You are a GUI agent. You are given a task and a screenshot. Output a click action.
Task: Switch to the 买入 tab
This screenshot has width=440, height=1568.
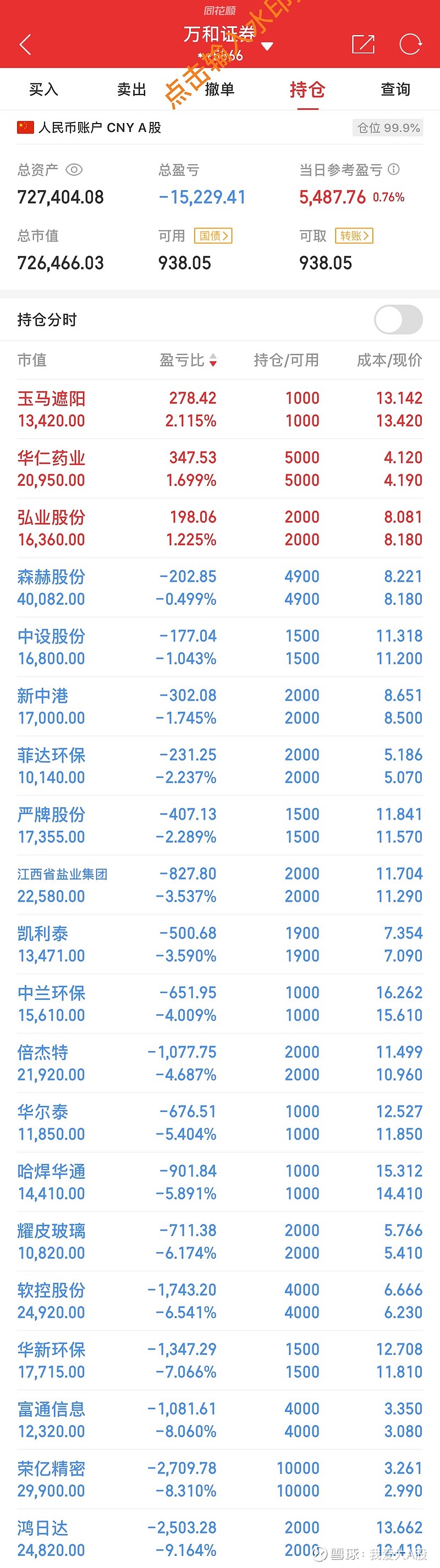click(44, 90)
